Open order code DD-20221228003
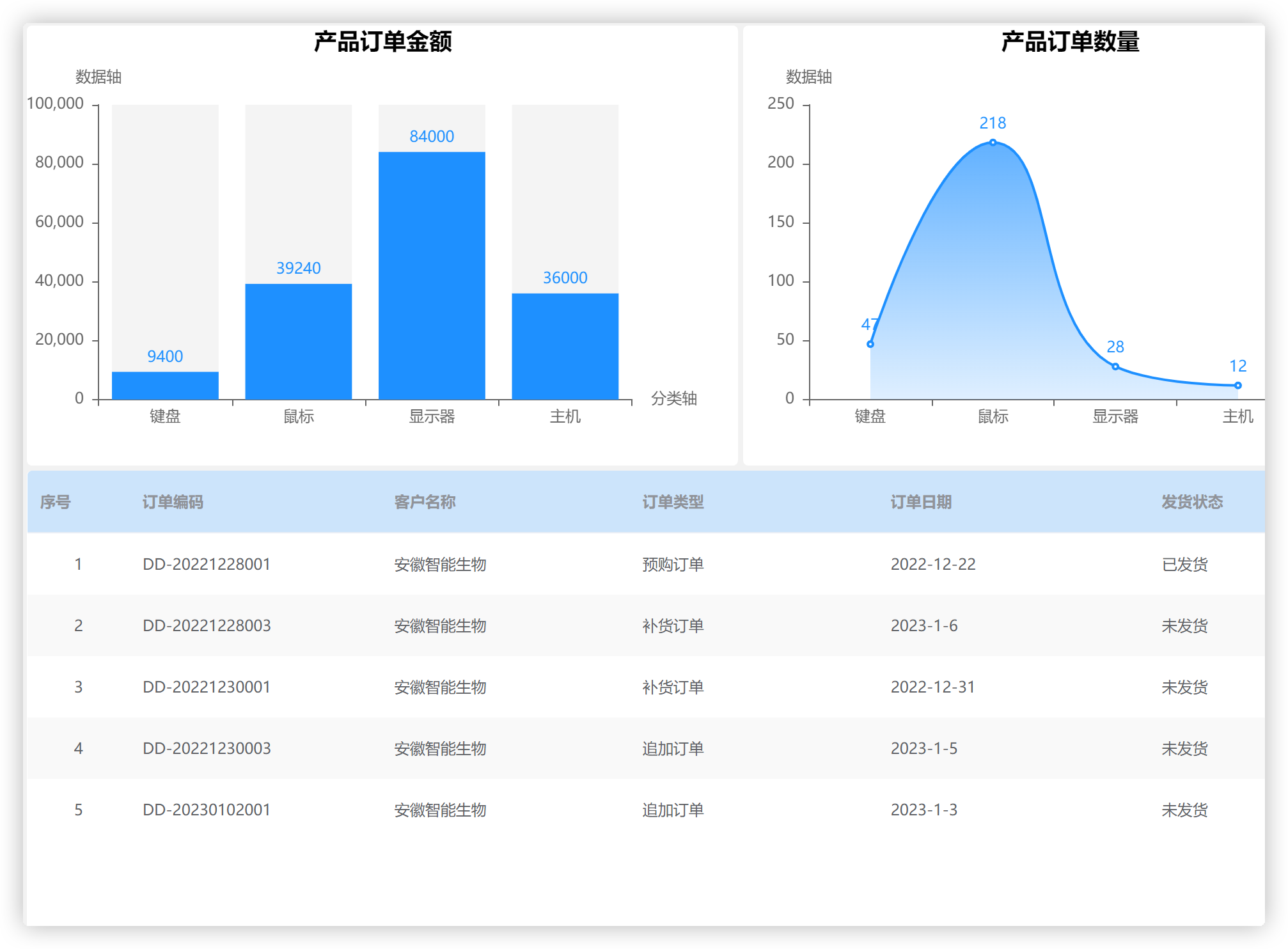1288x949 pixels. tap(207, 625)
